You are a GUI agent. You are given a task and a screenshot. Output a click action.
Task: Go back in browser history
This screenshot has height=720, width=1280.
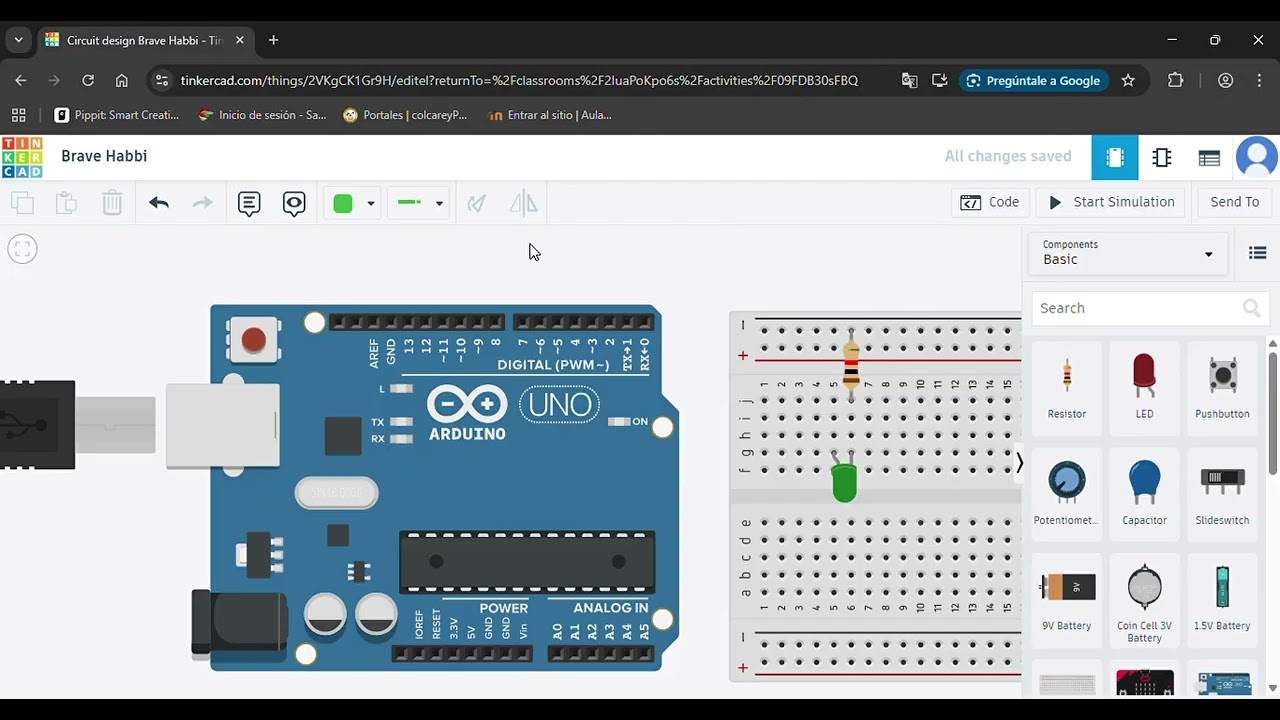(21, 81)
